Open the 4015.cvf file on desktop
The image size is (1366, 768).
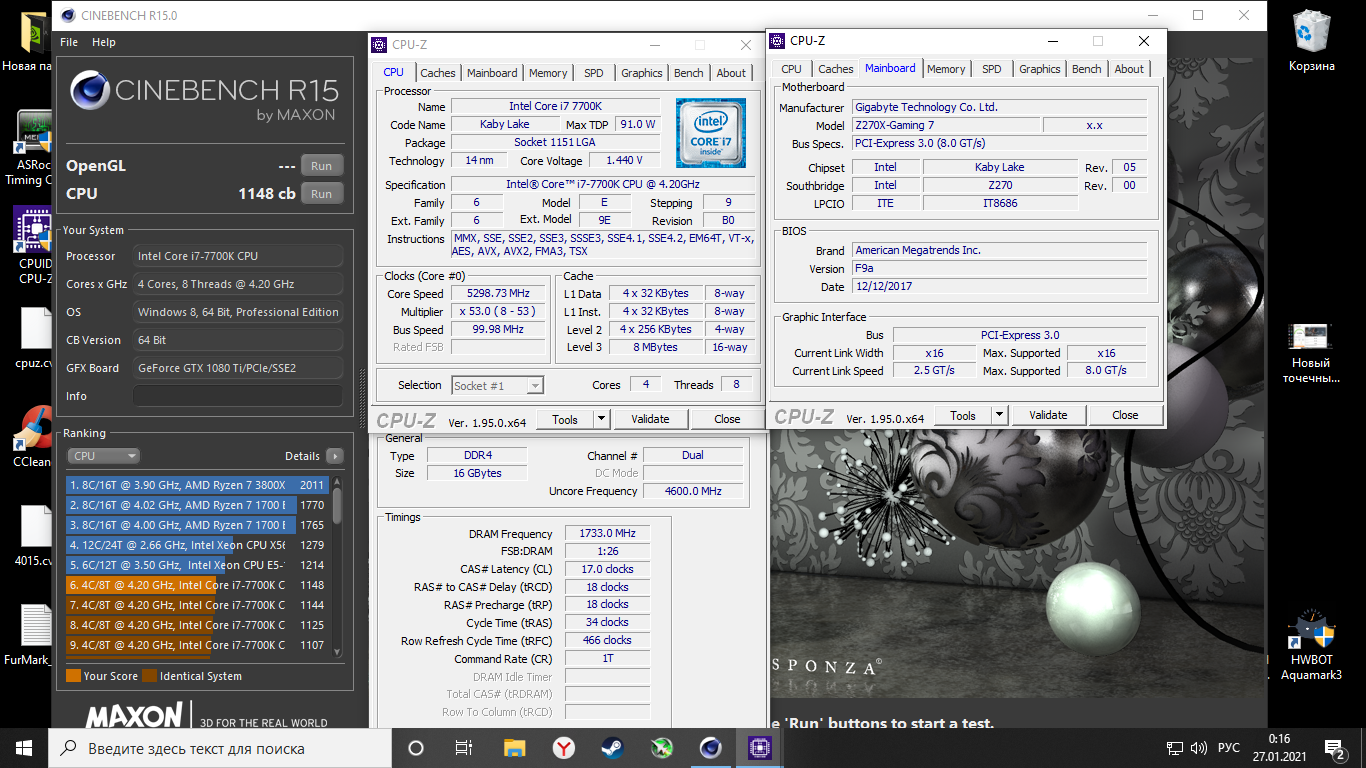click(x=35, y=535)
